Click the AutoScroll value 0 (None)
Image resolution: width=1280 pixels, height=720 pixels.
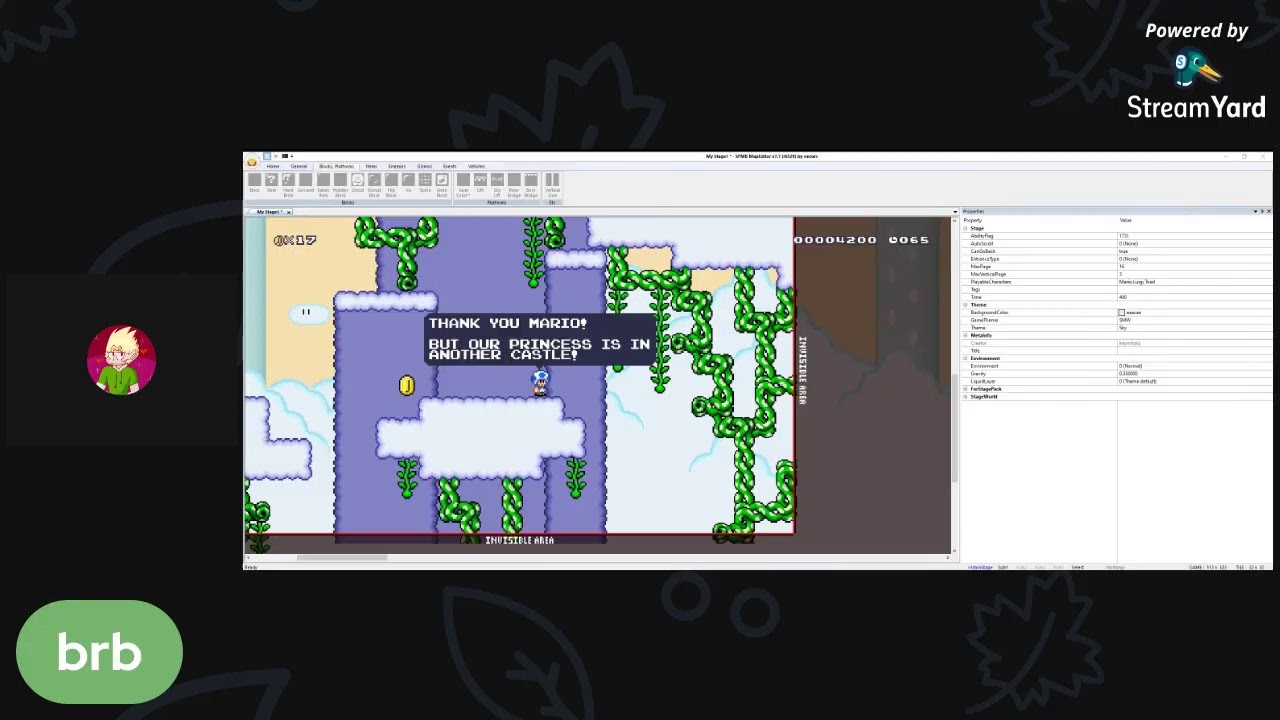pyautogui.click(x=1128, y=244)
